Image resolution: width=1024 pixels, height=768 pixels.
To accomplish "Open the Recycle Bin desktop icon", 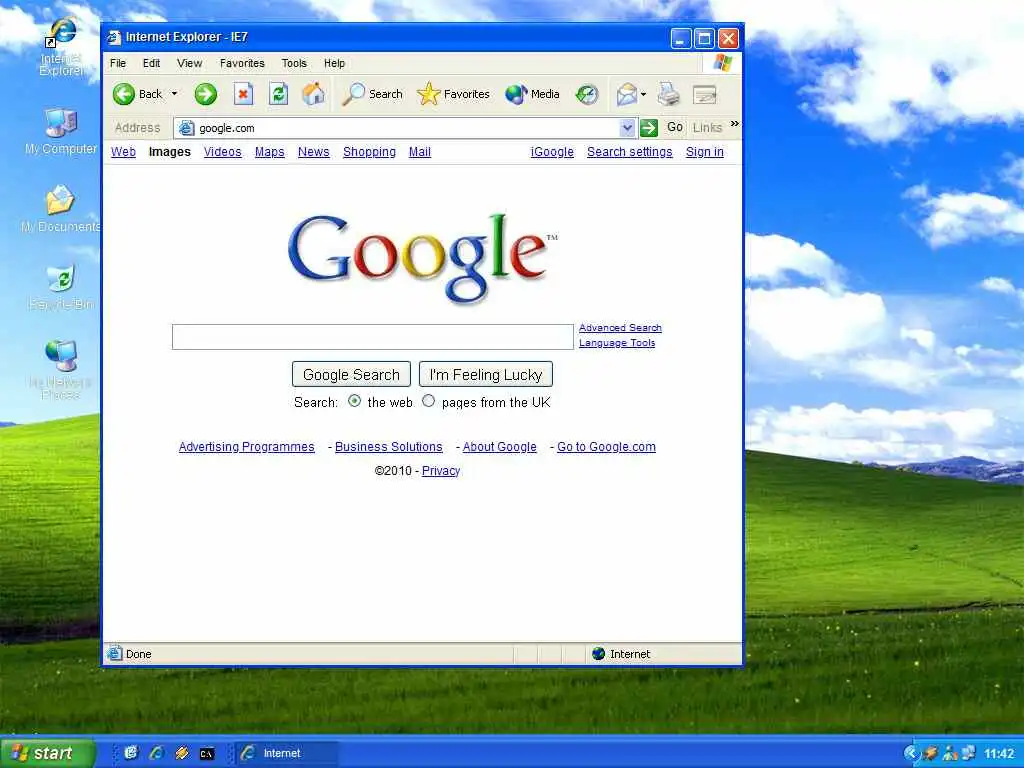I will point(61,287).
